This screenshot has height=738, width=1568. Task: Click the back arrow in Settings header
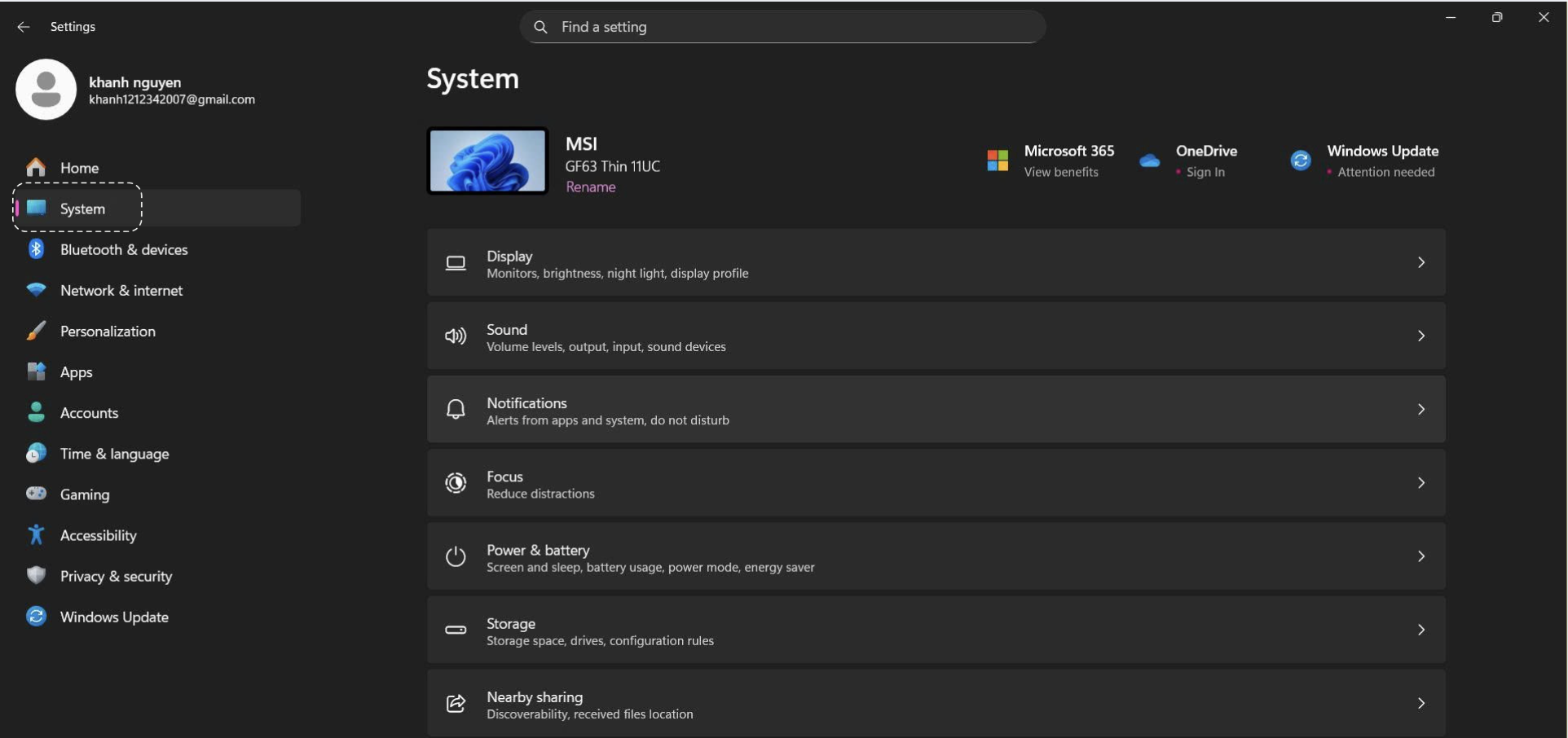coord(23,27)
